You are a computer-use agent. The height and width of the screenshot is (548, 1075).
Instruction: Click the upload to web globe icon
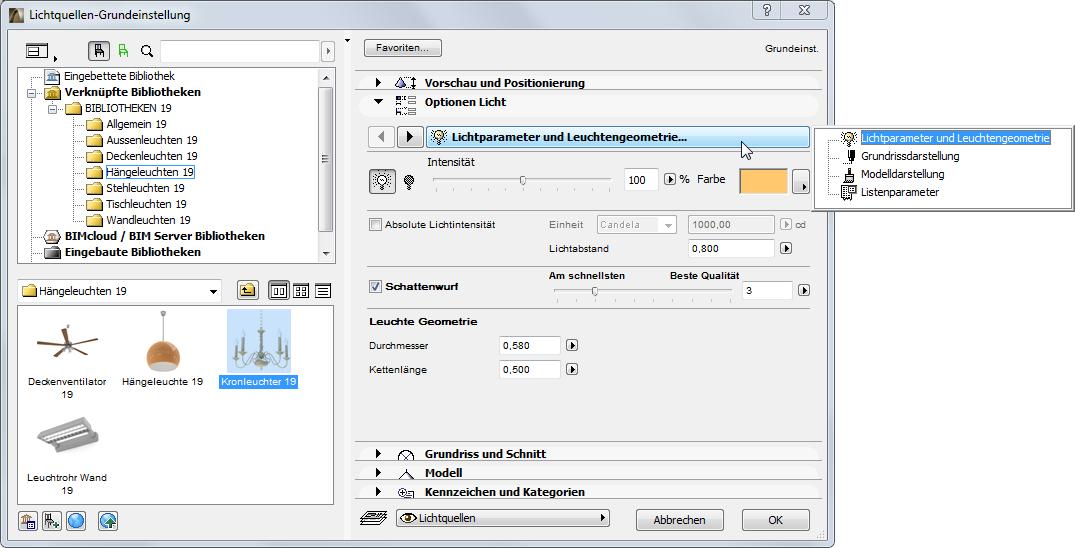pyautogui.click(x=108, y=521)
